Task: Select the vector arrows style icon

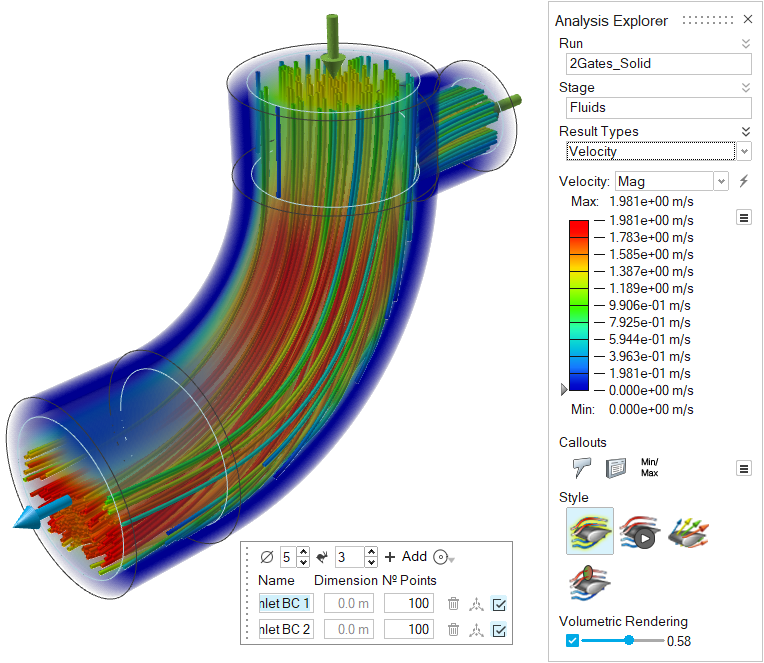Action: pyautogui.click(x=688, y=531)
